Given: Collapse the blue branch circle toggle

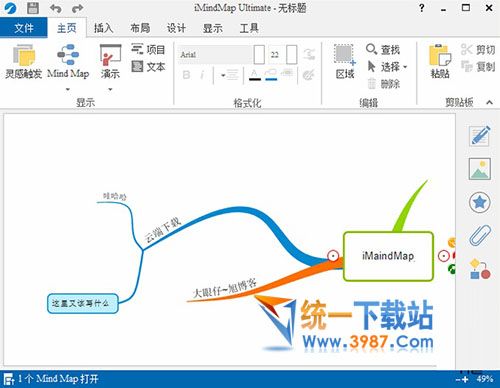Looking at the screenshot, I should (x=333, y=256).
